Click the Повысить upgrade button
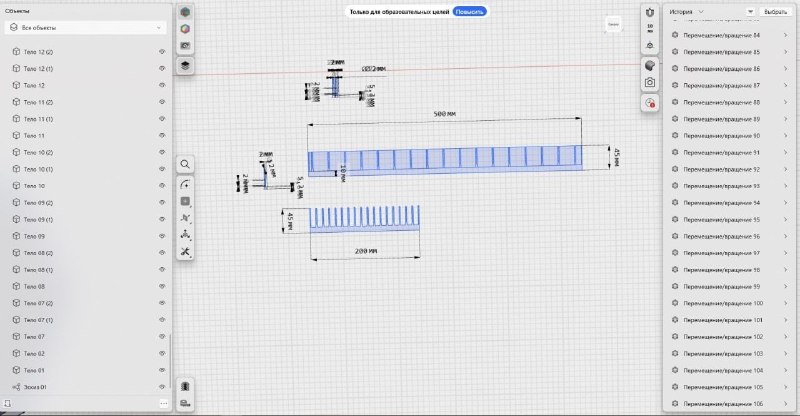 pyautogui.click(x=469, y=12)
